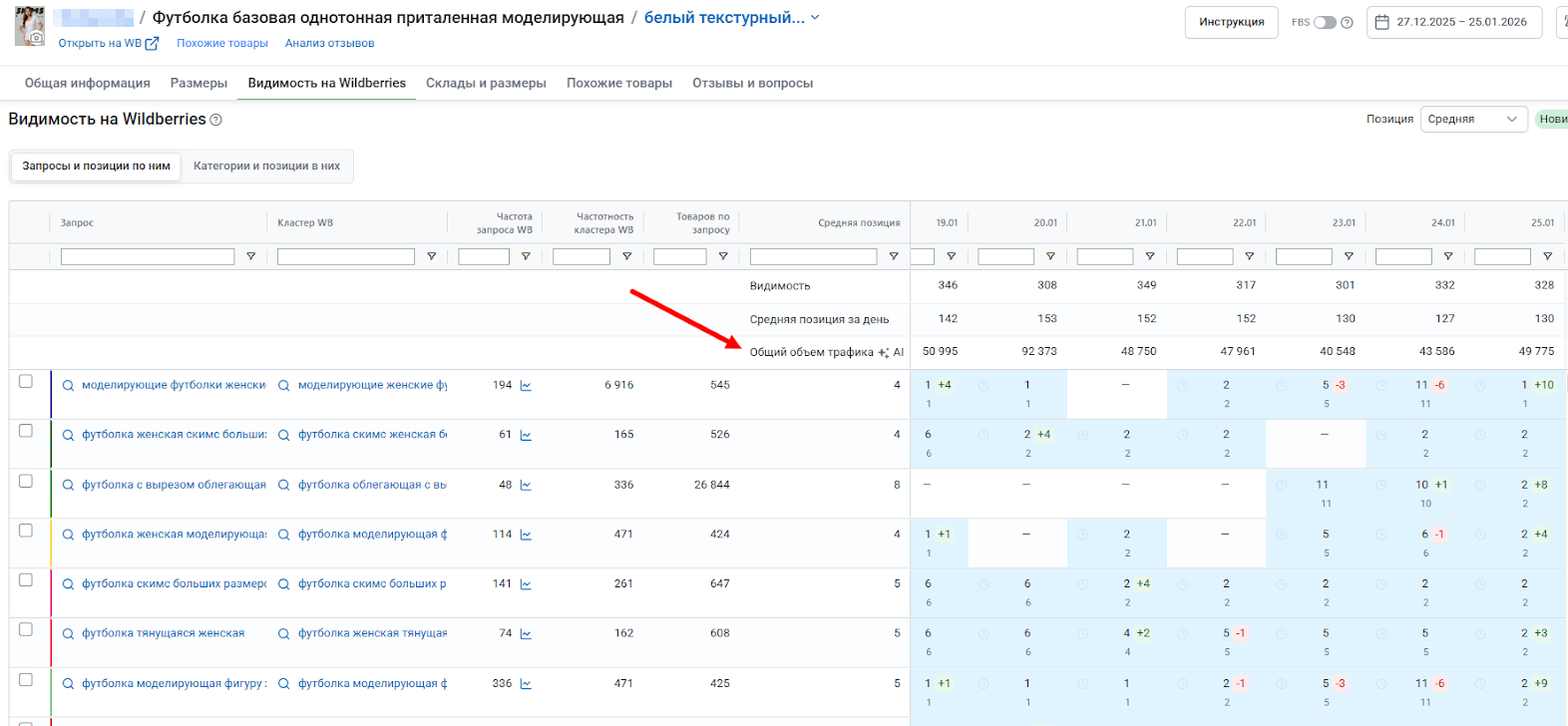Click the search icon beside 'футболка тянущаяся женская'

[68, 634]
